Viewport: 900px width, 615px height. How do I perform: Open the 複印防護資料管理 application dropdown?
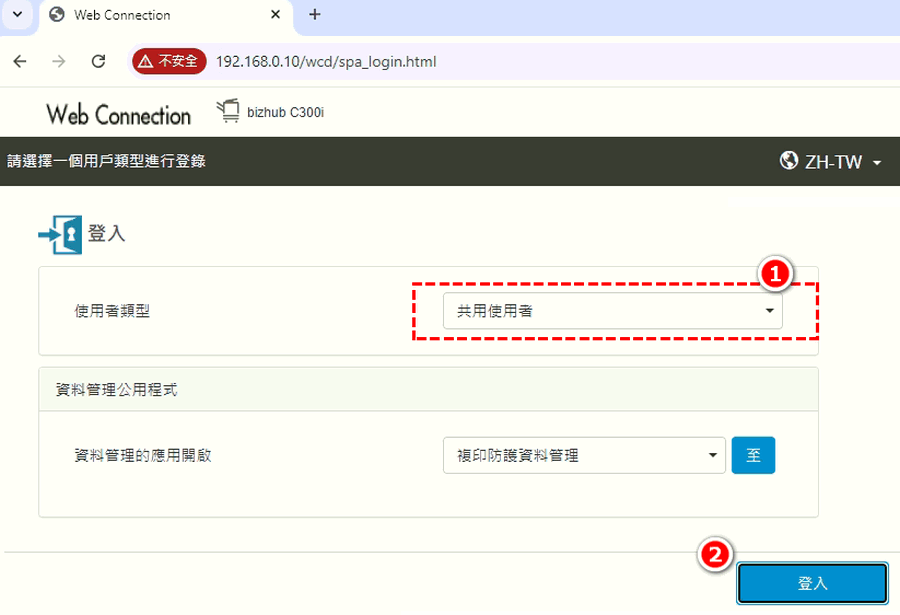pos(584,455)
